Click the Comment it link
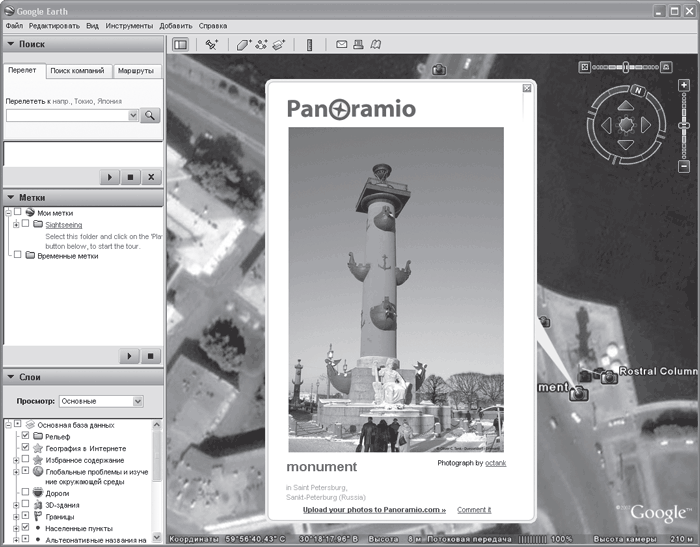 click(474, 510)
